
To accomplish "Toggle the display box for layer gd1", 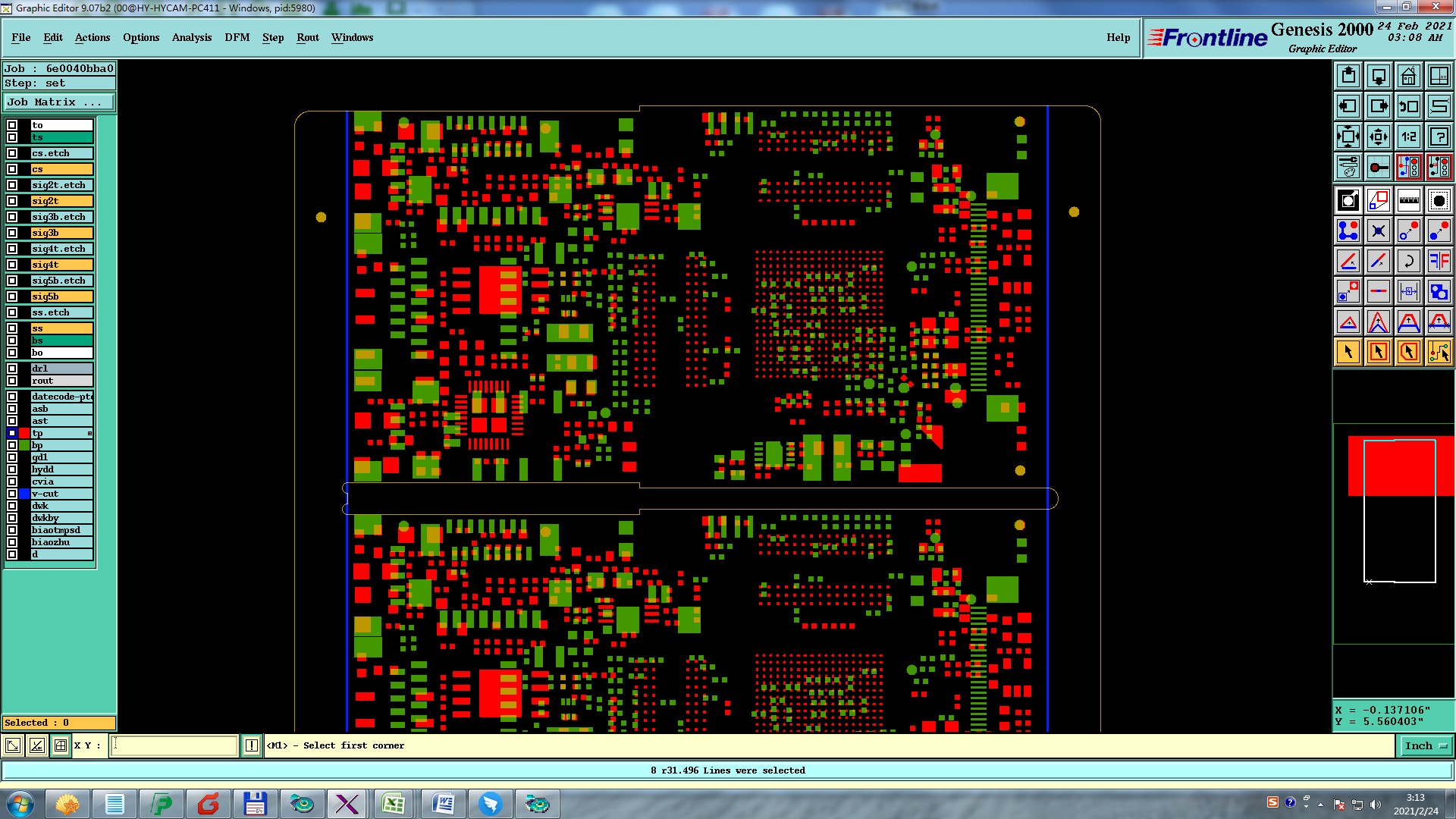I will 12,457.
